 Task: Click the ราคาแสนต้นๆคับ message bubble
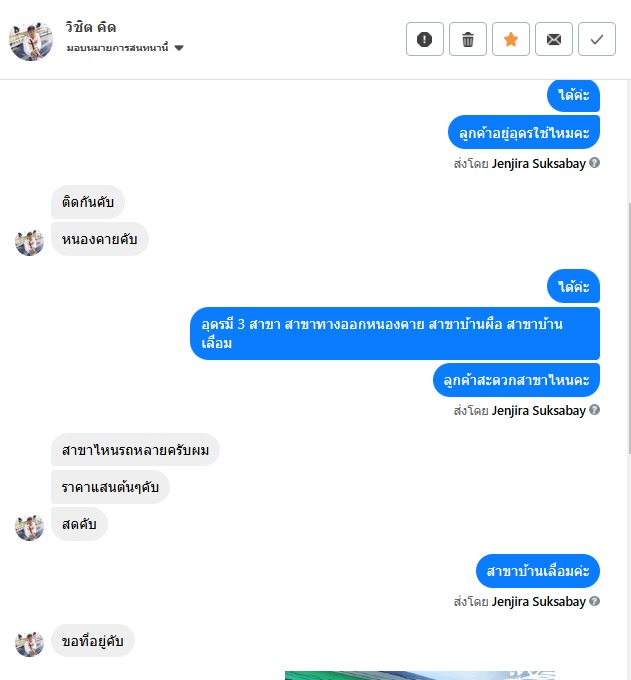click(x=110, y=487)
